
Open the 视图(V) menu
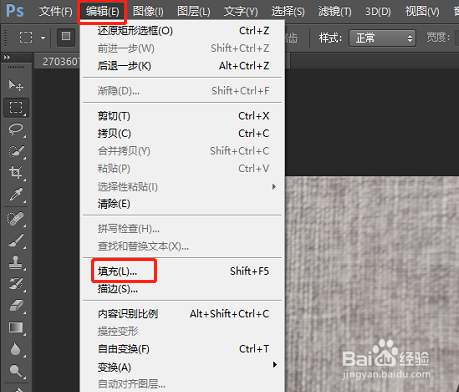point(422,12)
